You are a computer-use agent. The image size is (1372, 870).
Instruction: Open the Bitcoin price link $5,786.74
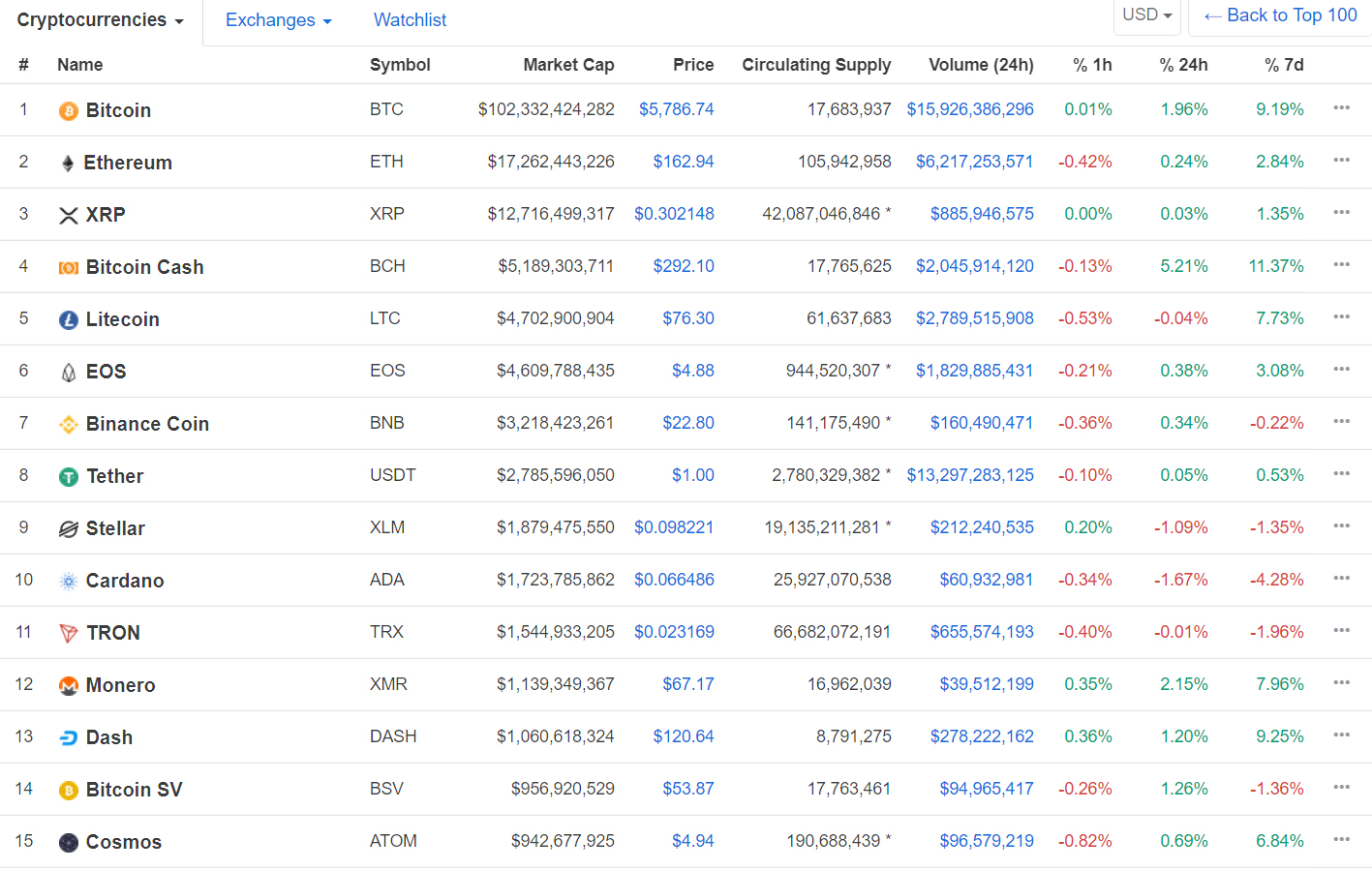point(676,109)
